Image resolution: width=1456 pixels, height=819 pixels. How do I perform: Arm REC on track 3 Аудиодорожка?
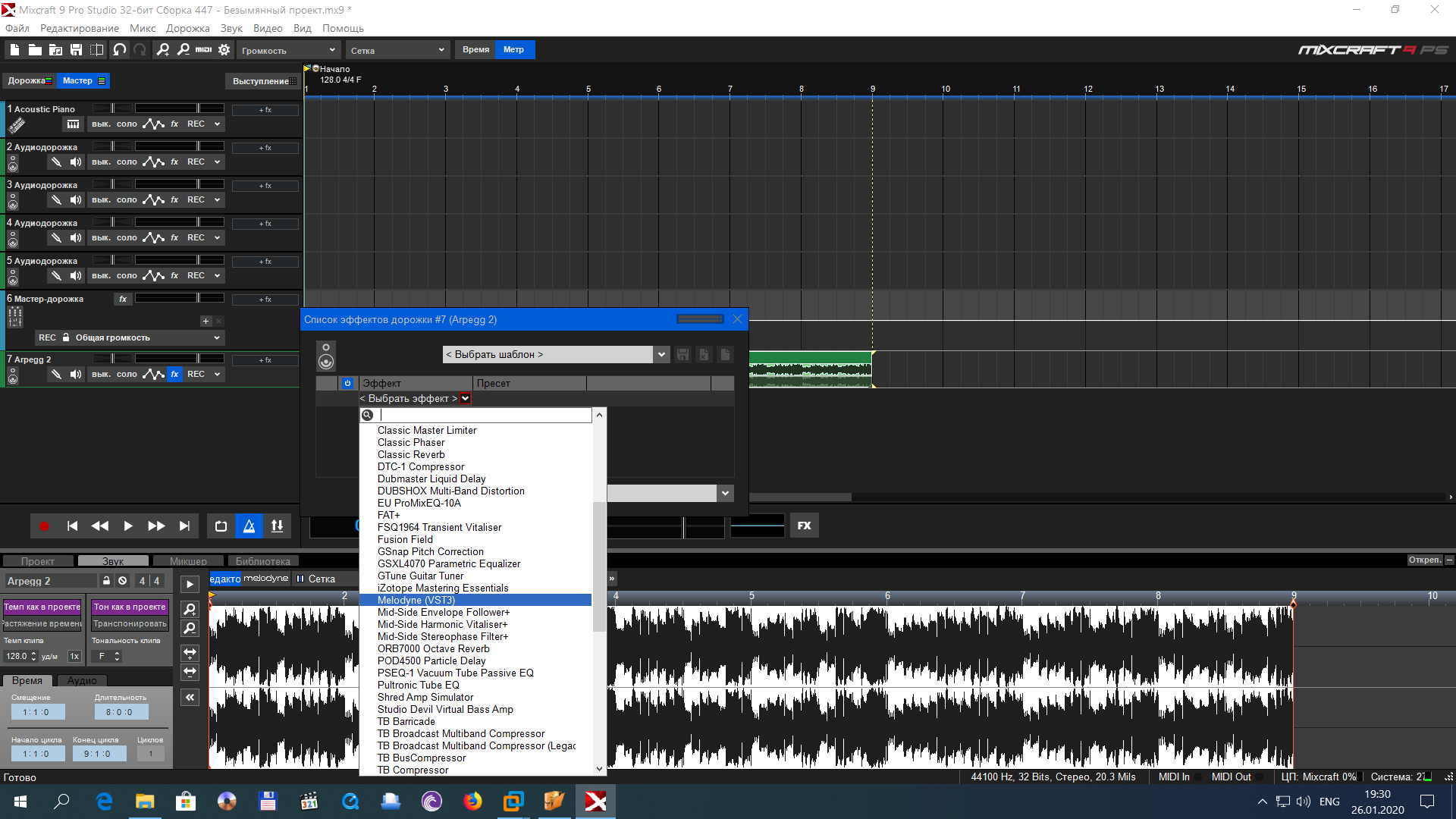(196, 199)
